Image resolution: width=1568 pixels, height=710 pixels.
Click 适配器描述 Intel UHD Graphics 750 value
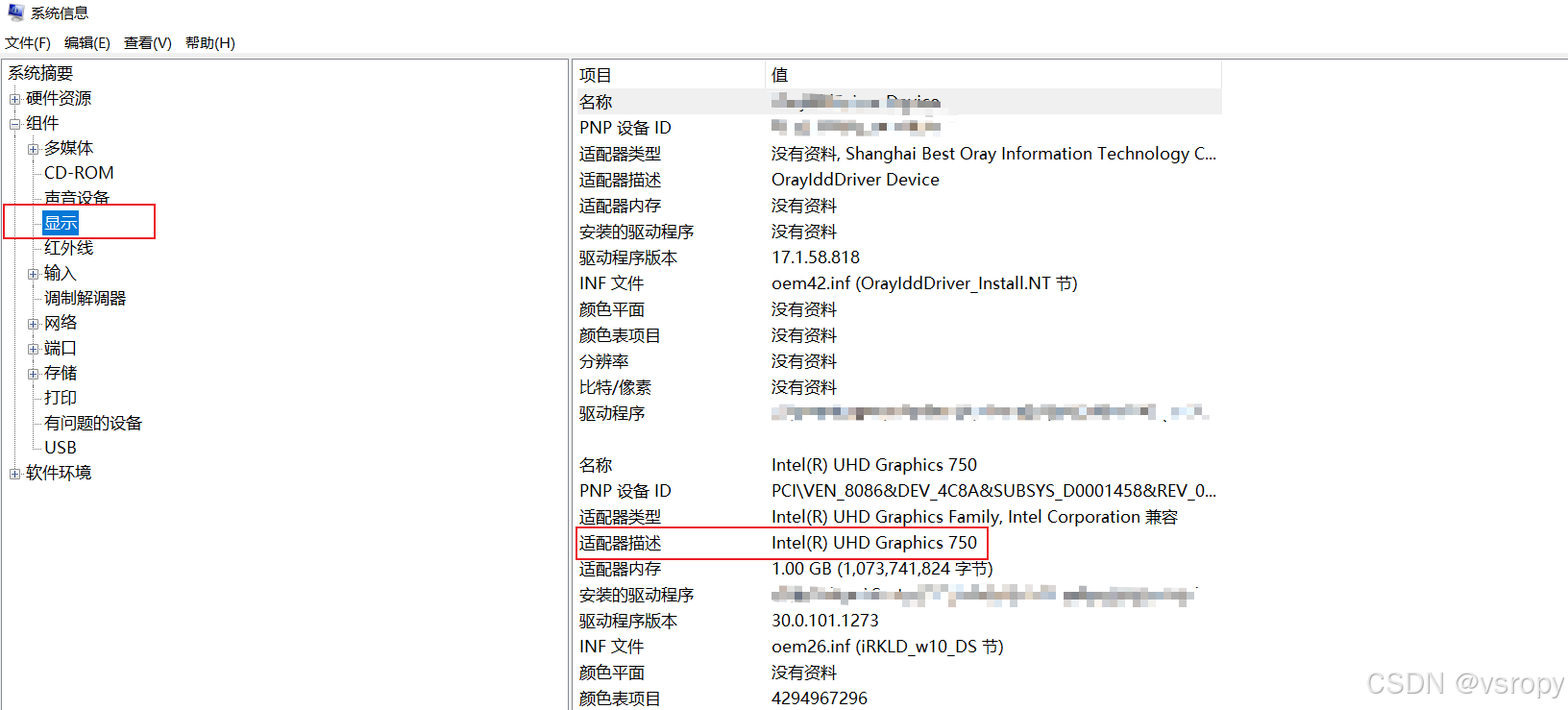click(874, 543)
